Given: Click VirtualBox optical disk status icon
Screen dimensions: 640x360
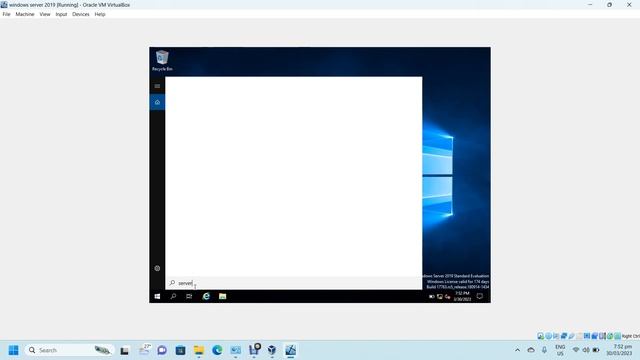Looking at the screenshot, I should coord(548,336).
